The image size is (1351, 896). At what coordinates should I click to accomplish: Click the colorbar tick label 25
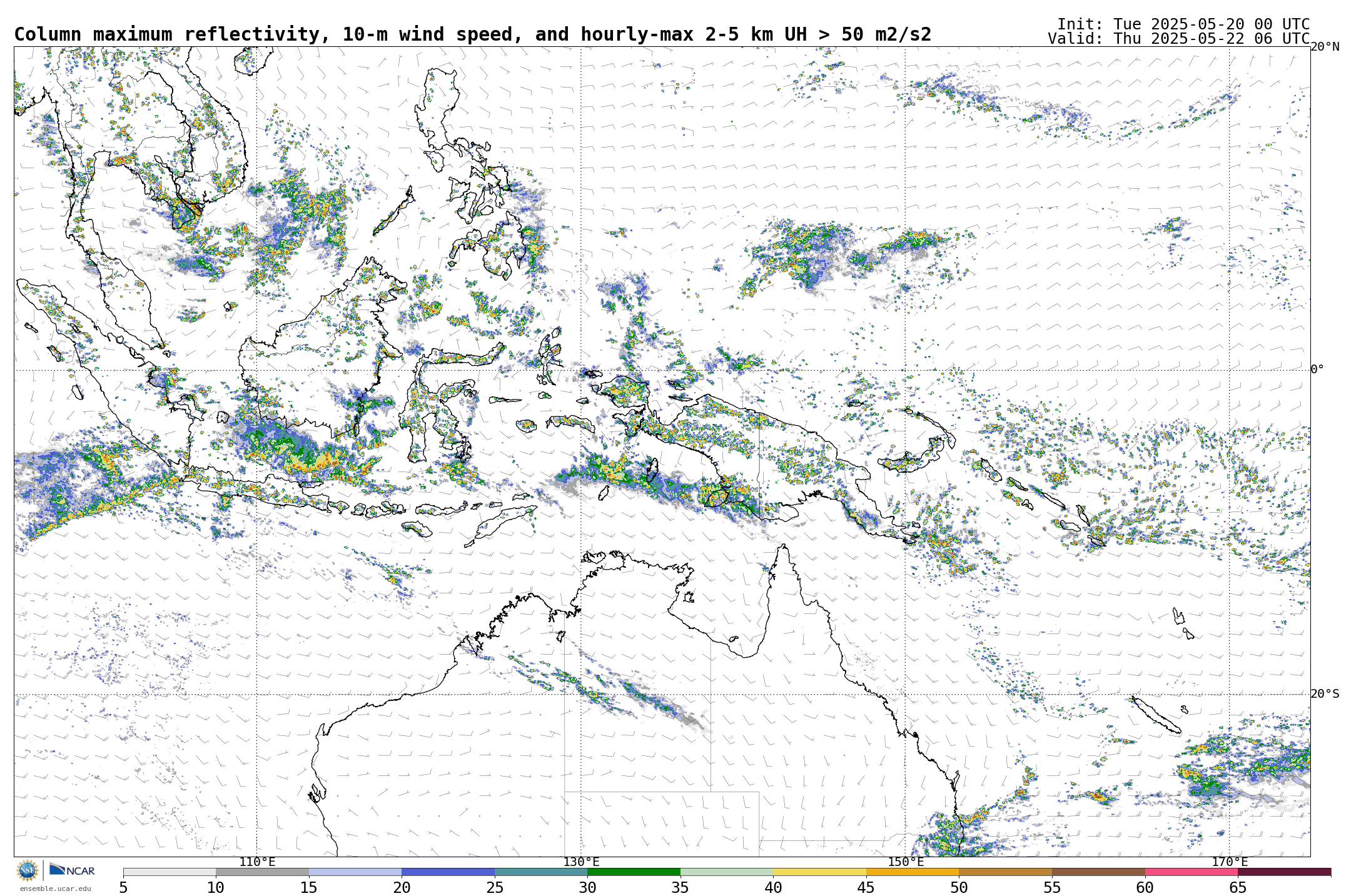point(495,888)
